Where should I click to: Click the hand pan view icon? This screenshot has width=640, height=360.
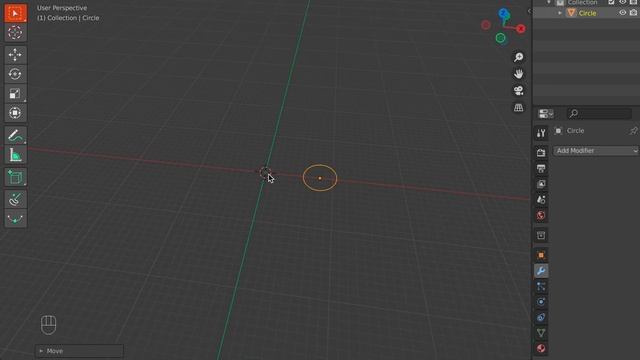[518, 74]
